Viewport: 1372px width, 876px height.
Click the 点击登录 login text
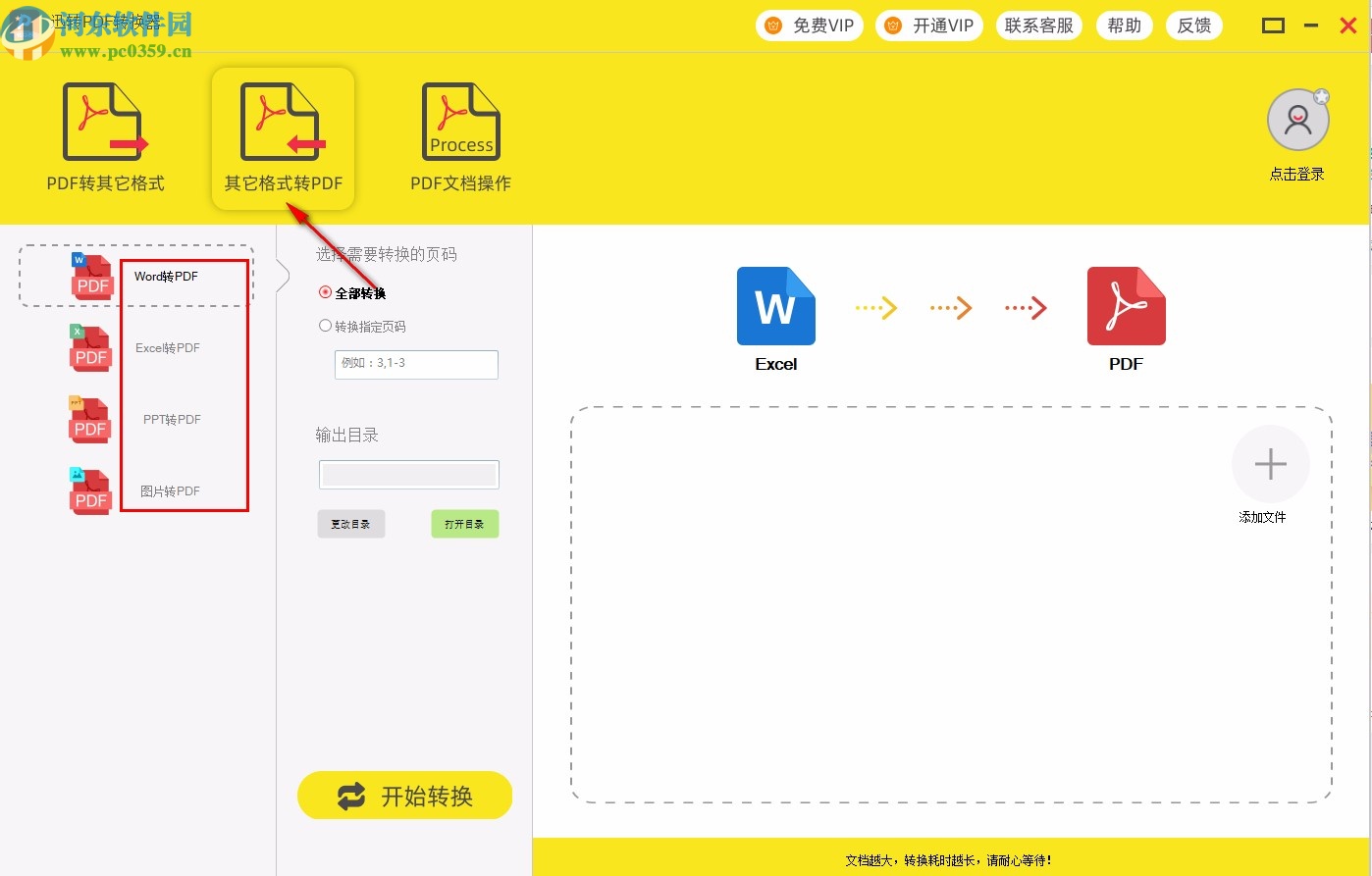click(x=1297, y=175)
